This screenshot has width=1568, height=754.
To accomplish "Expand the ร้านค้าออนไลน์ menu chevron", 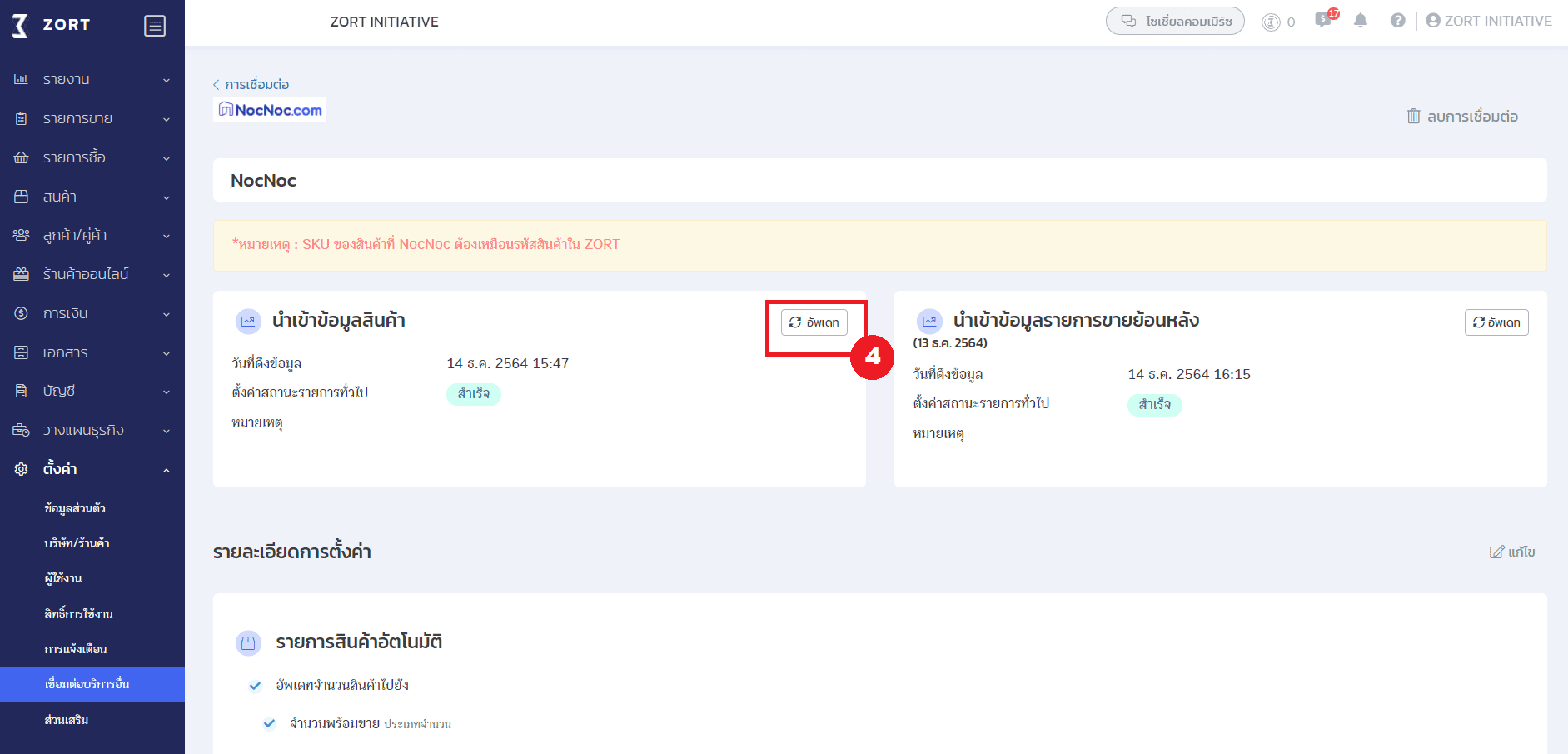I will point(167,275).
